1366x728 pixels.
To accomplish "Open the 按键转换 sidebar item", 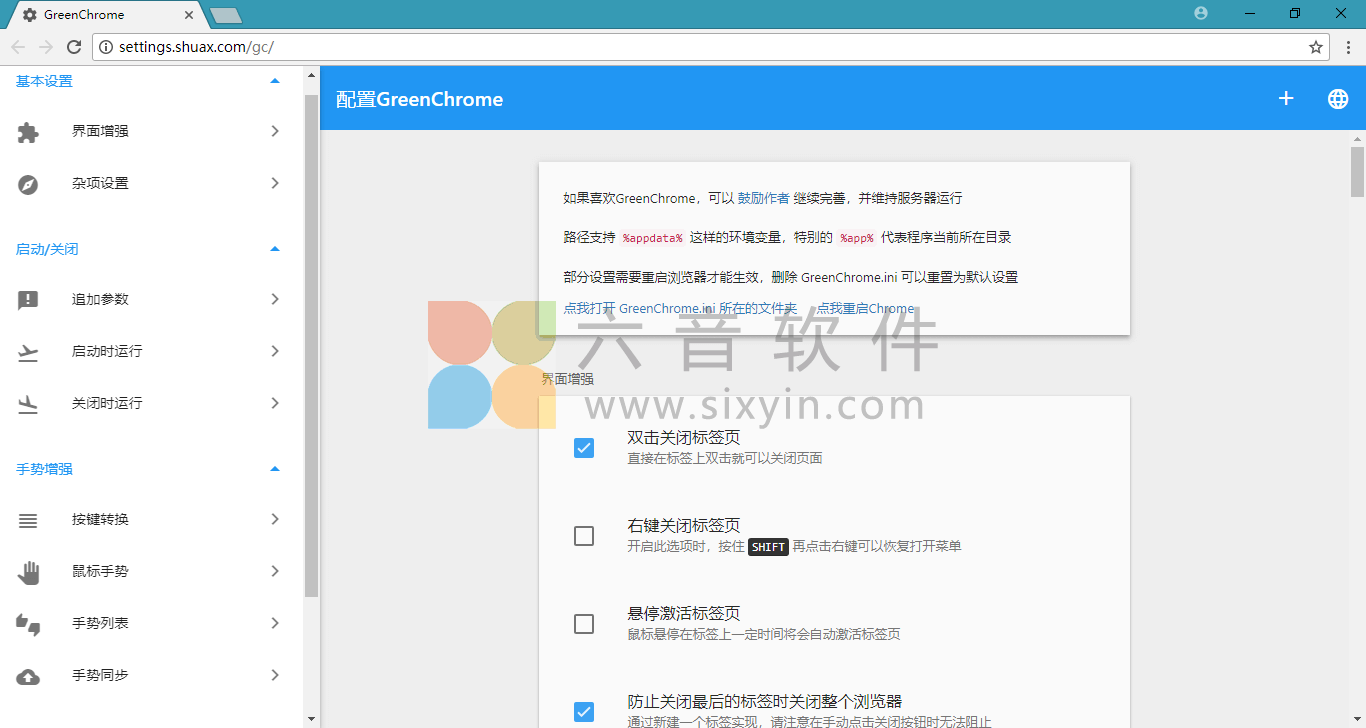I will 100,520.
